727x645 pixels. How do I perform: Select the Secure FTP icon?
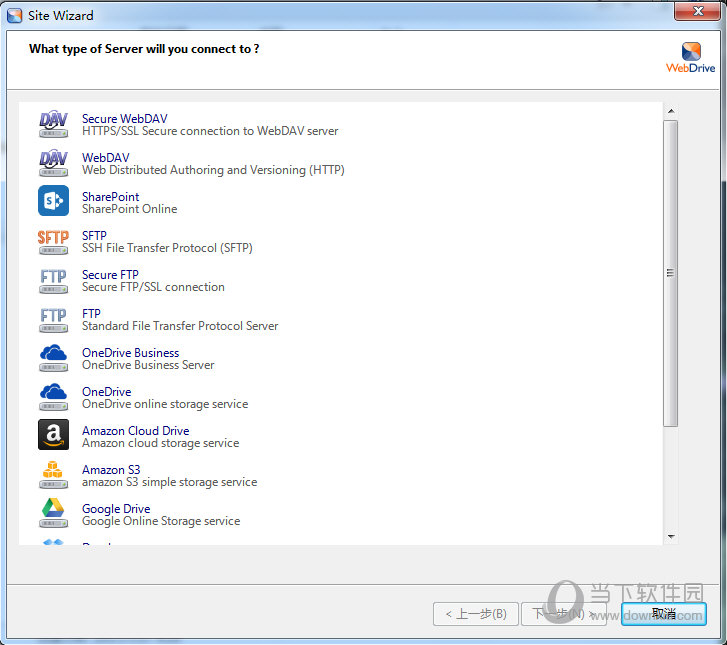click(53, 280)
